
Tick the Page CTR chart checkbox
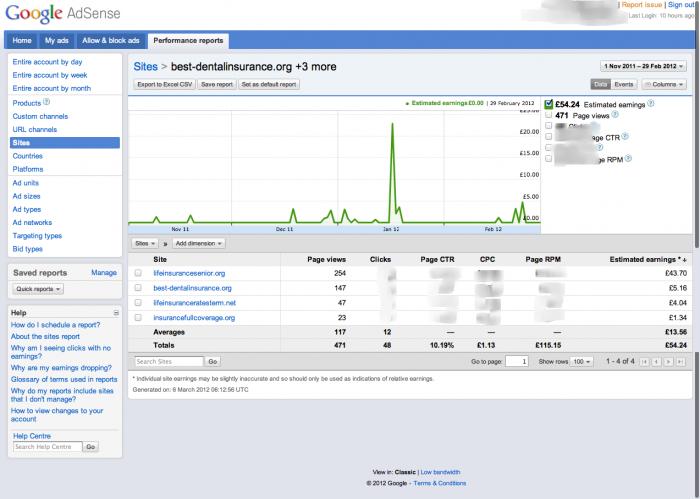[x=549, y=137]
